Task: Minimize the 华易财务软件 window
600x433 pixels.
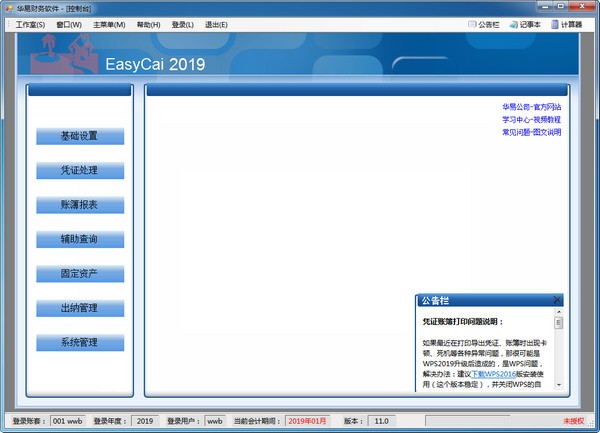Action: pyautogui.click(x=545, y=6)
